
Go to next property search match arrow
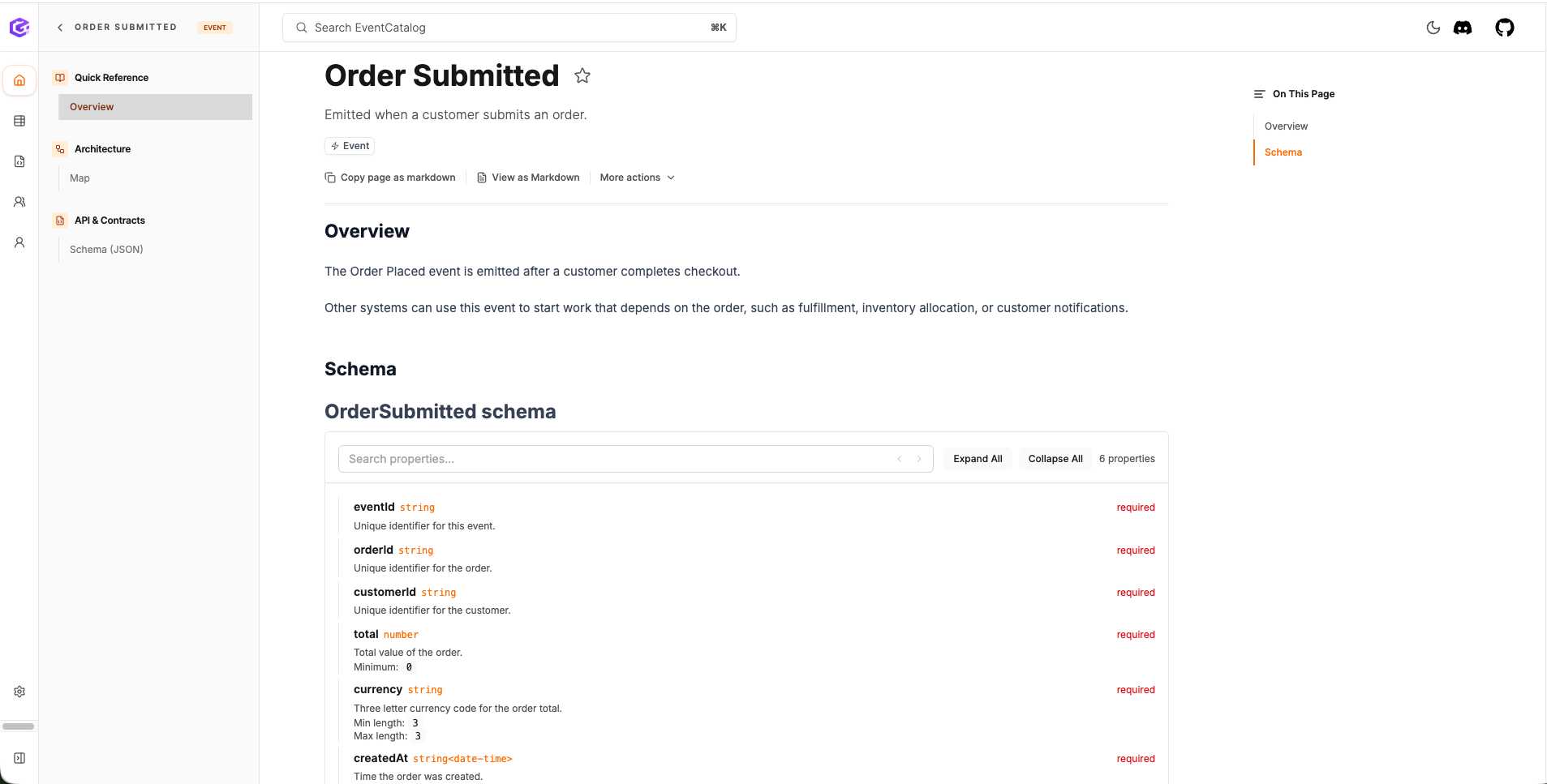point(919,459)
